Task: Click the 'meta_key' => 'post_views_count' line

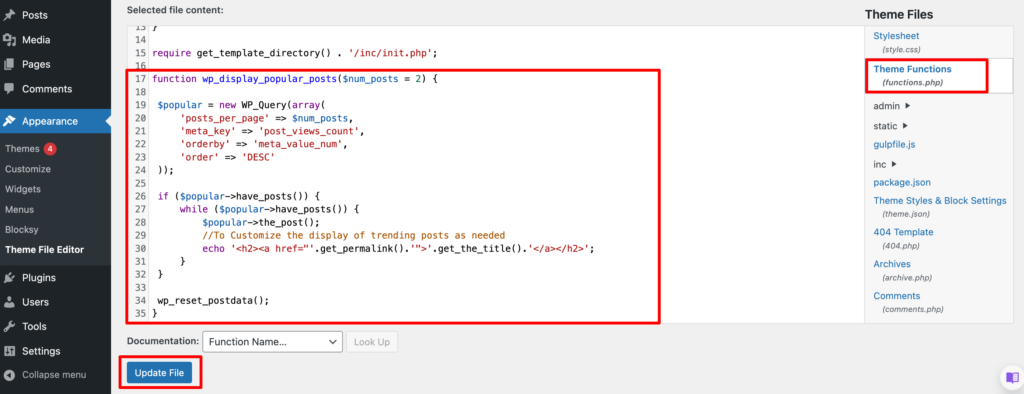Action: point(272,131)
